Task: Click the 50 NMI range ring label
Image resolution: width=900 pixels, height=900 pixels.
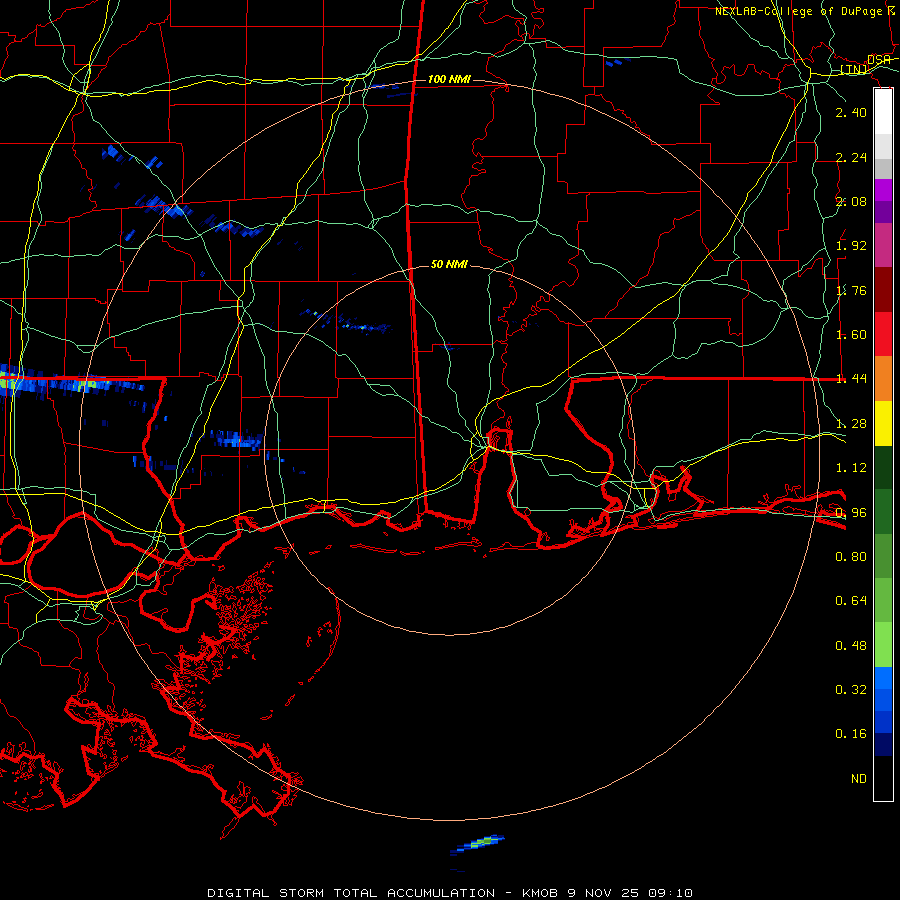Action: point(449,264)
